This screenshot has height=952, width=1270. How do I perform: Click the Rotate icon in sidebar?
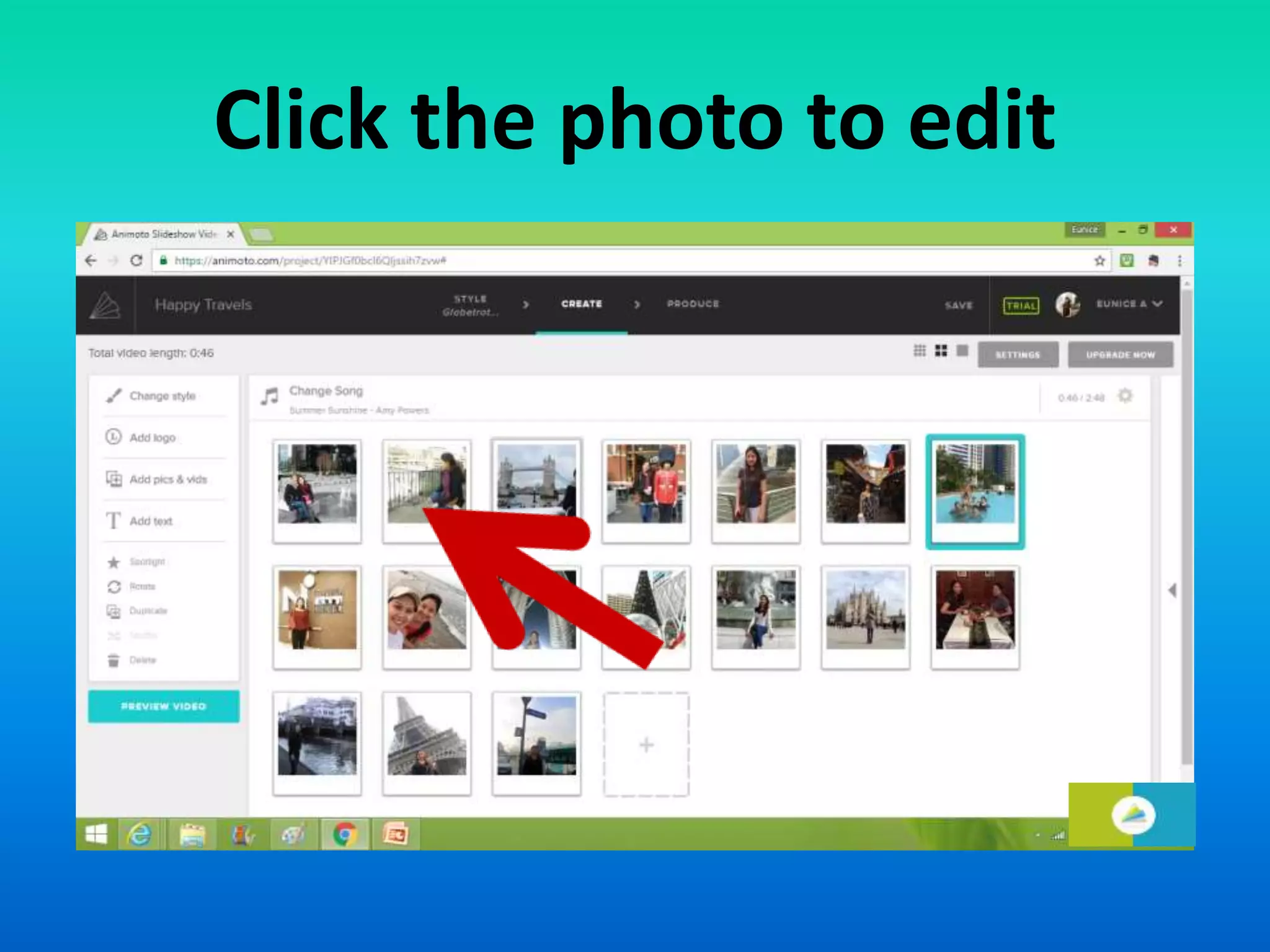(113, 586)
